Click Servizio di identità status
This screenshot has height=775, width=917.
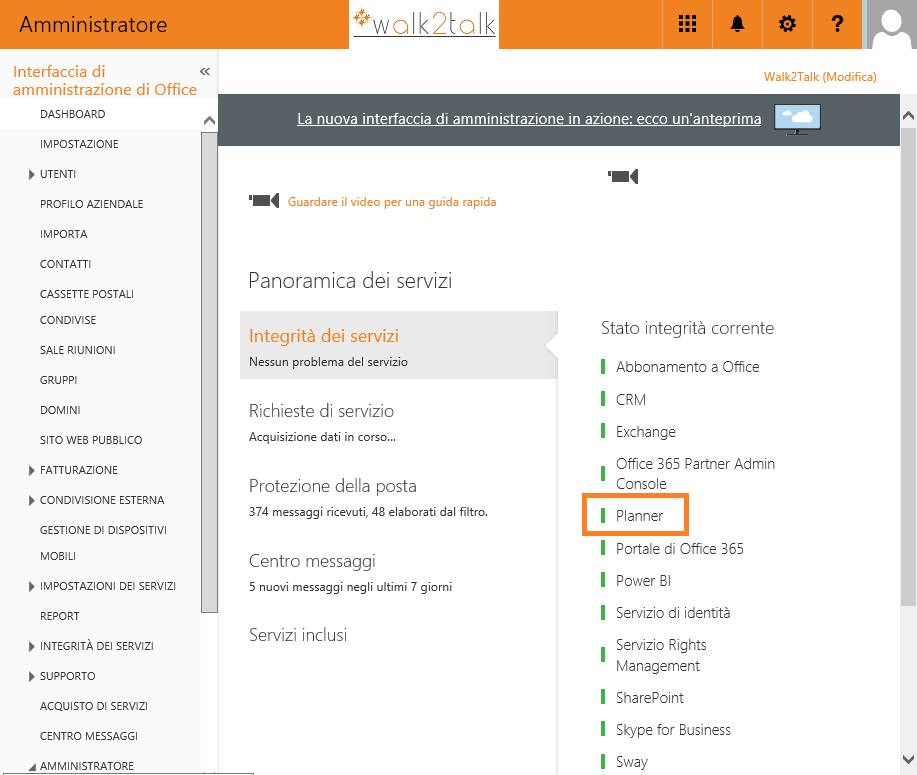tap(673, 613)
